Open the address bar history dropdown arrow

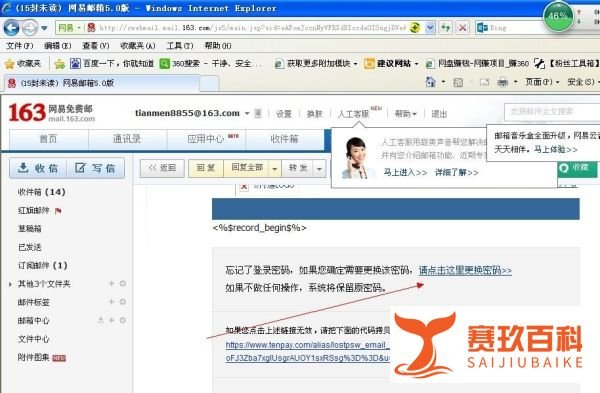click(430, 28)
